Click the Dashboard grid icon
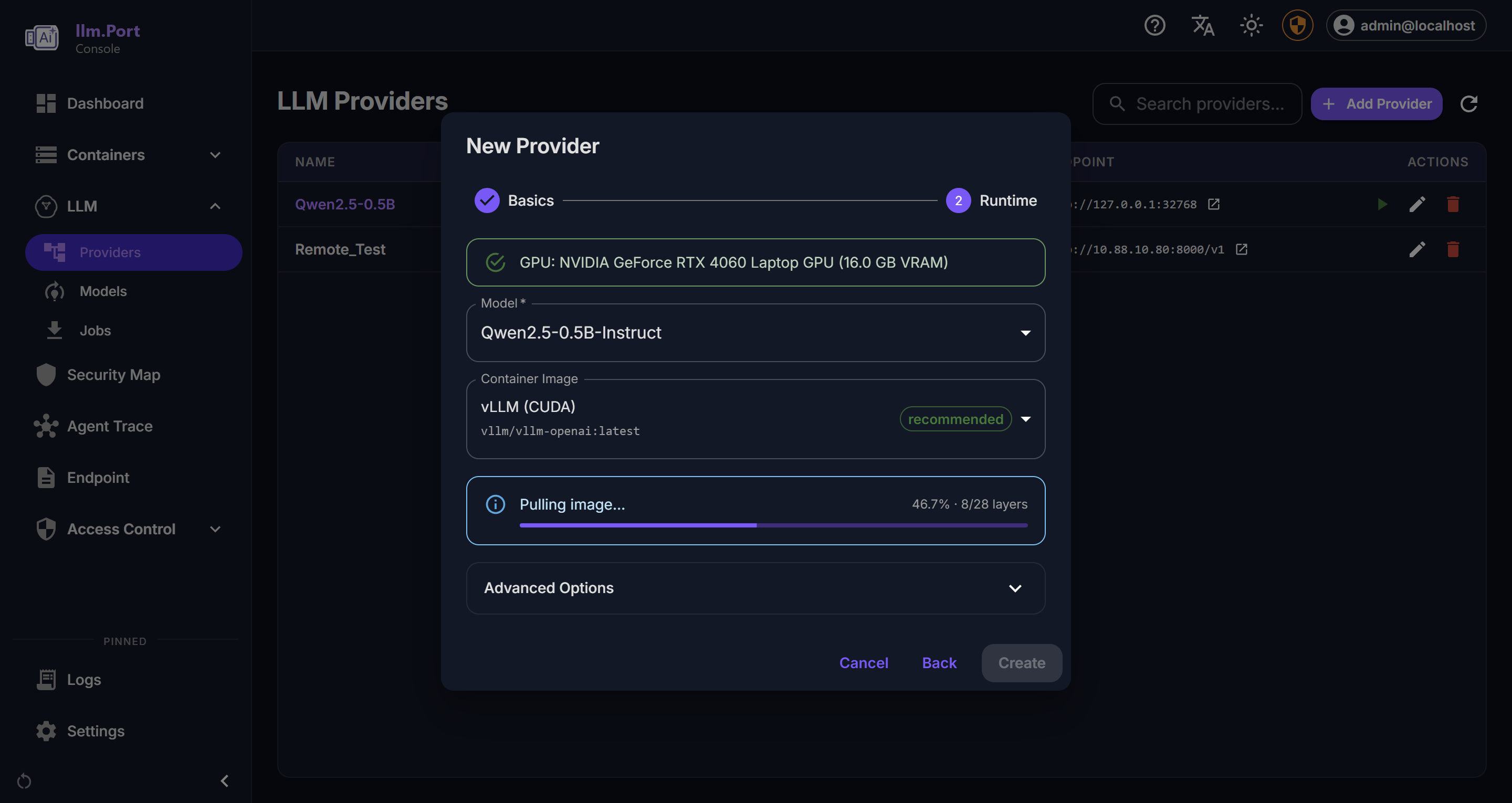This screenshot has height=803, width=1512. (x=46, y=103)
